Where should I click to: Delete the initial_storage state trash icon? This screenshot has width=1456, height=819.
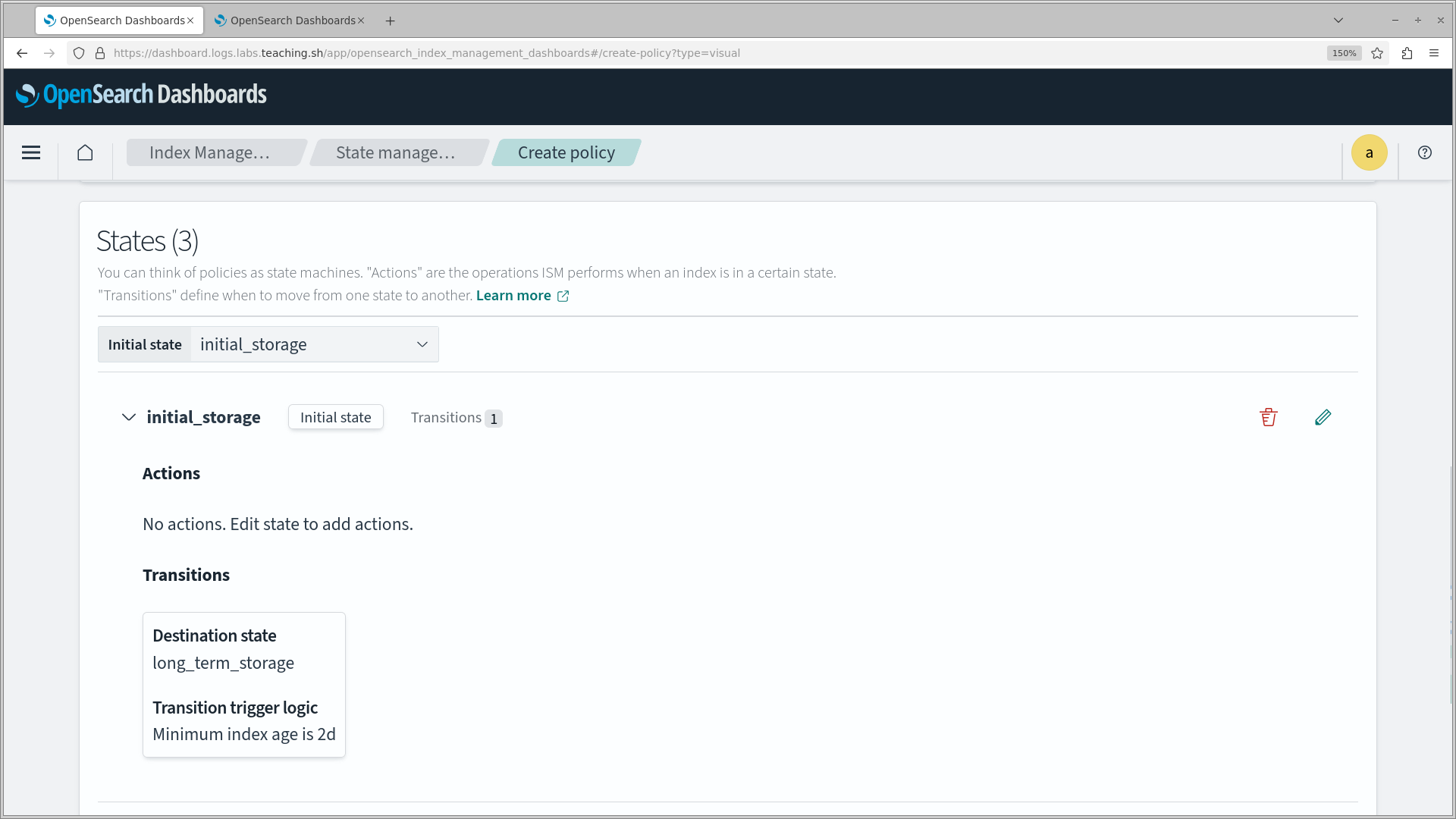coord(1269,417)
